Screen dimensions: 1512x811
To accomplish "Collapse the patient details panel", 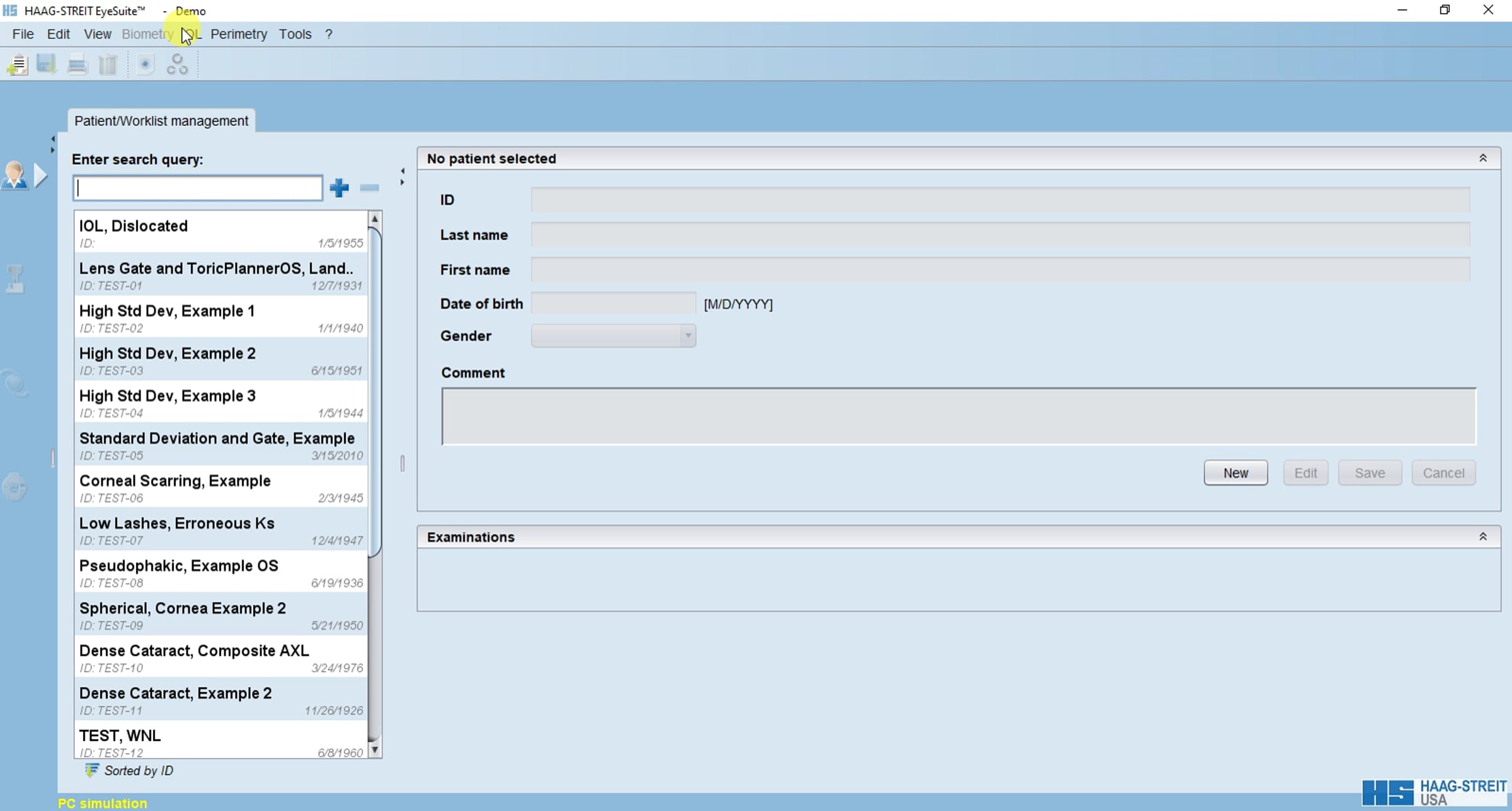I will pyautogui.click(x=1483, y=158).
